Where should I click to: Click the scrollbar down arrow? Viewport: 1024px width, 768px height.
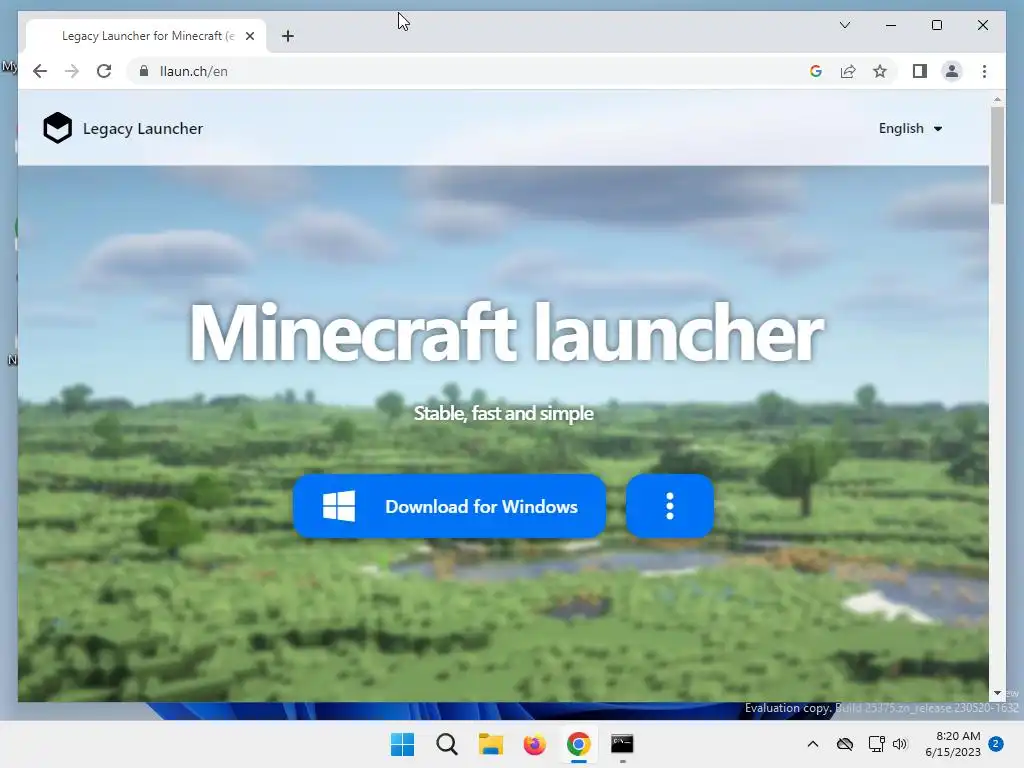997,693
